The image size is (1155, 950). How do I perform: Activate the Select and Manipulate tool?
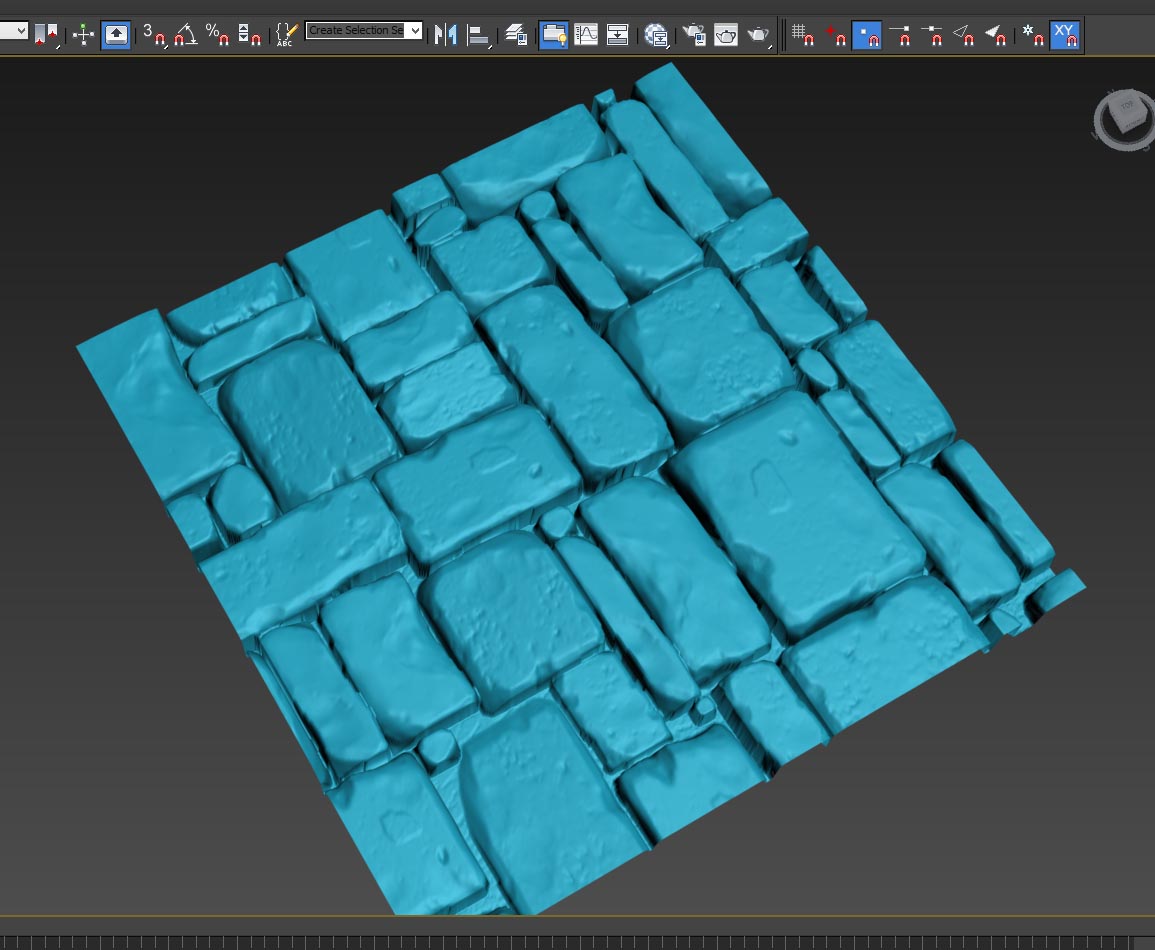pyautogui.click(x=83, y=35)
